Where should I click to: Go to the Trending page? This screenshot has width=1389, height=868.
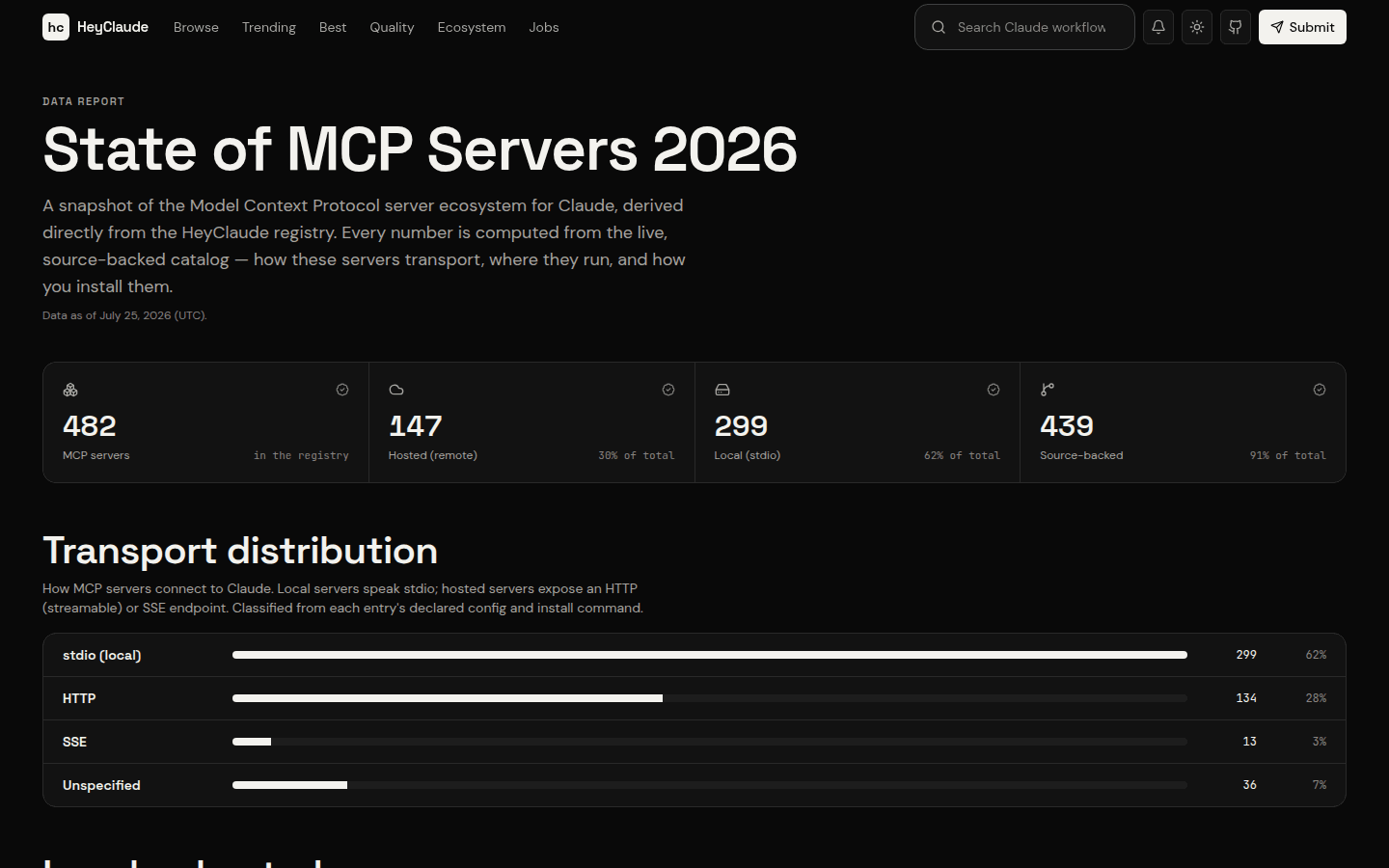pos(269,27)
